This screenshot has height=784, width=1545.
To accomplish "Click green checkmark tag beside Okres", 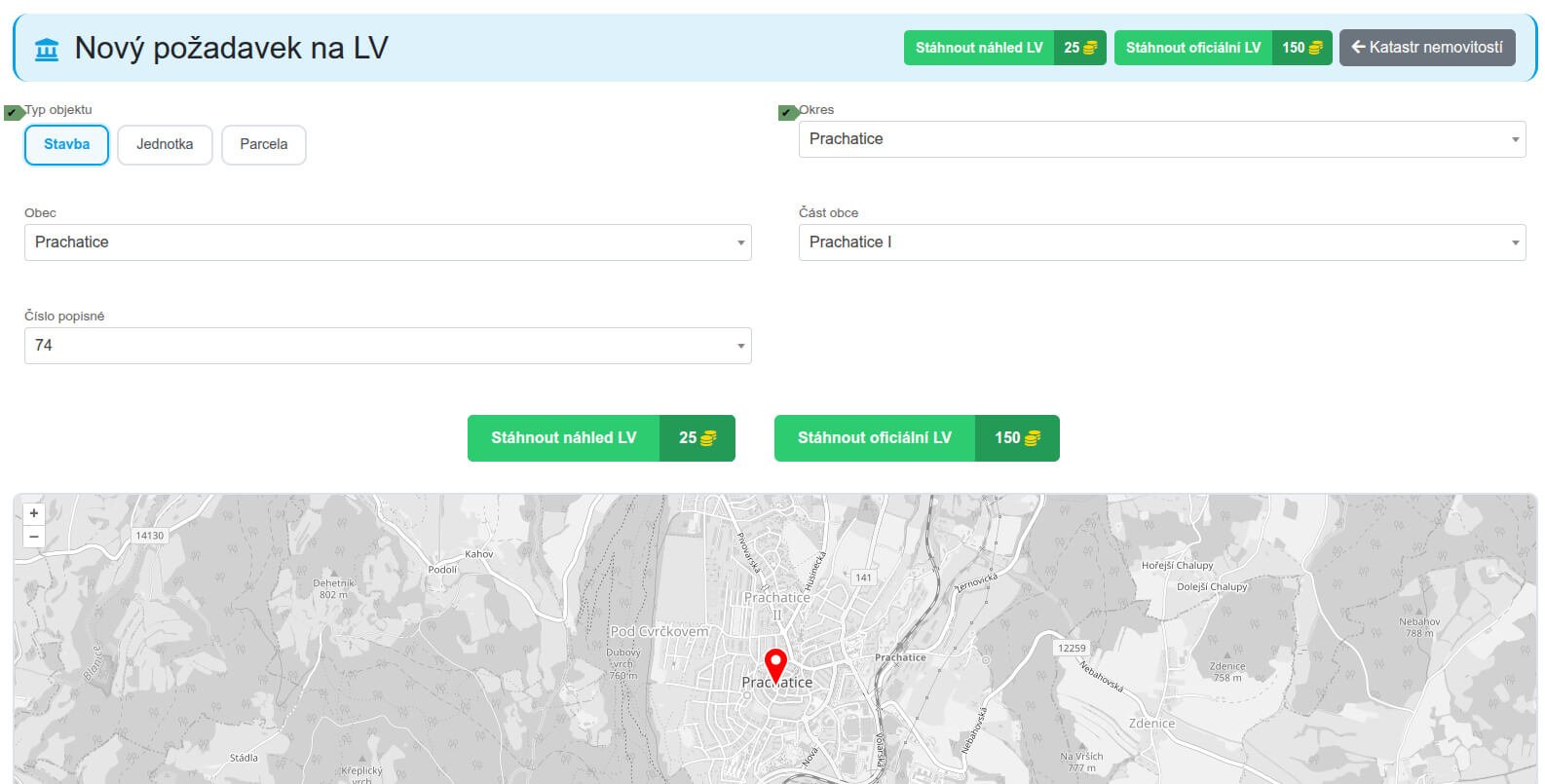I will coord(788,113).
